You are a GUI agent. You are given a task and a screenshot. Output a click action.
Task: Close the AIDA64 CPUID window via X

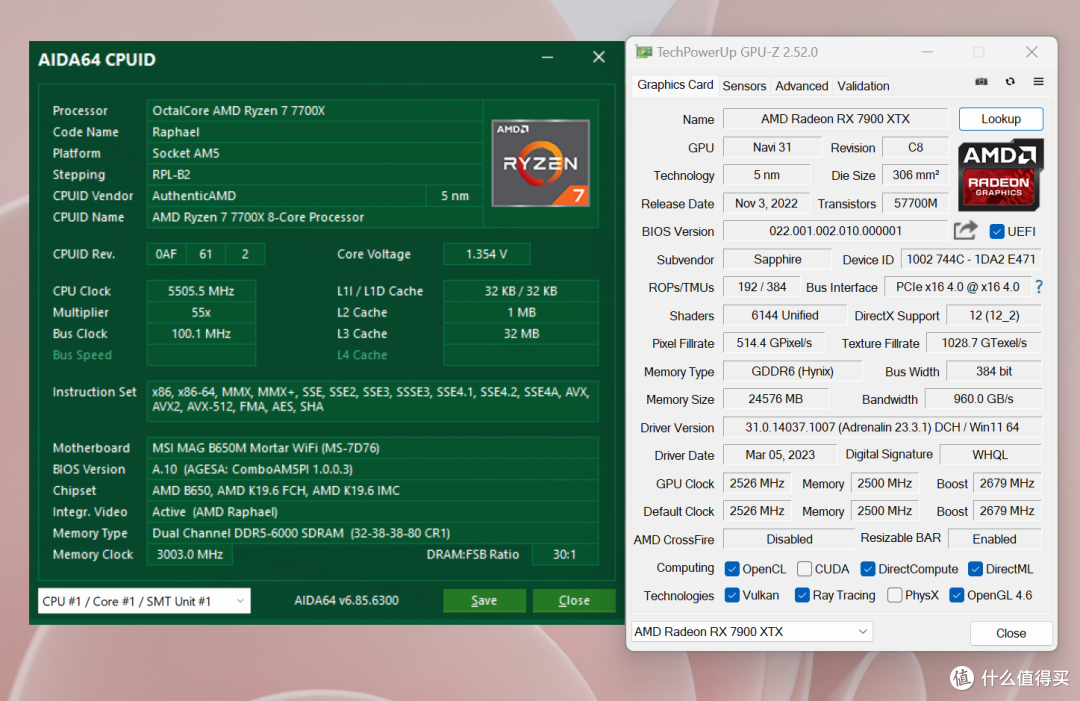599,58
